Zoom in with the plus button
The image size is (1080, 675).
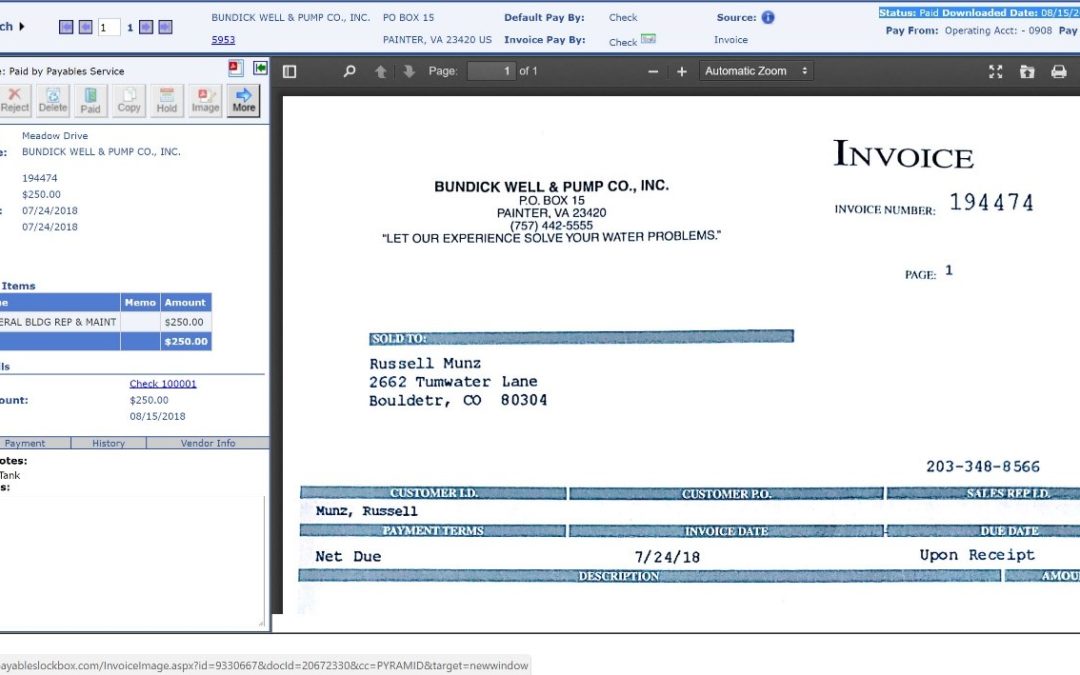(x=682, y=71)
